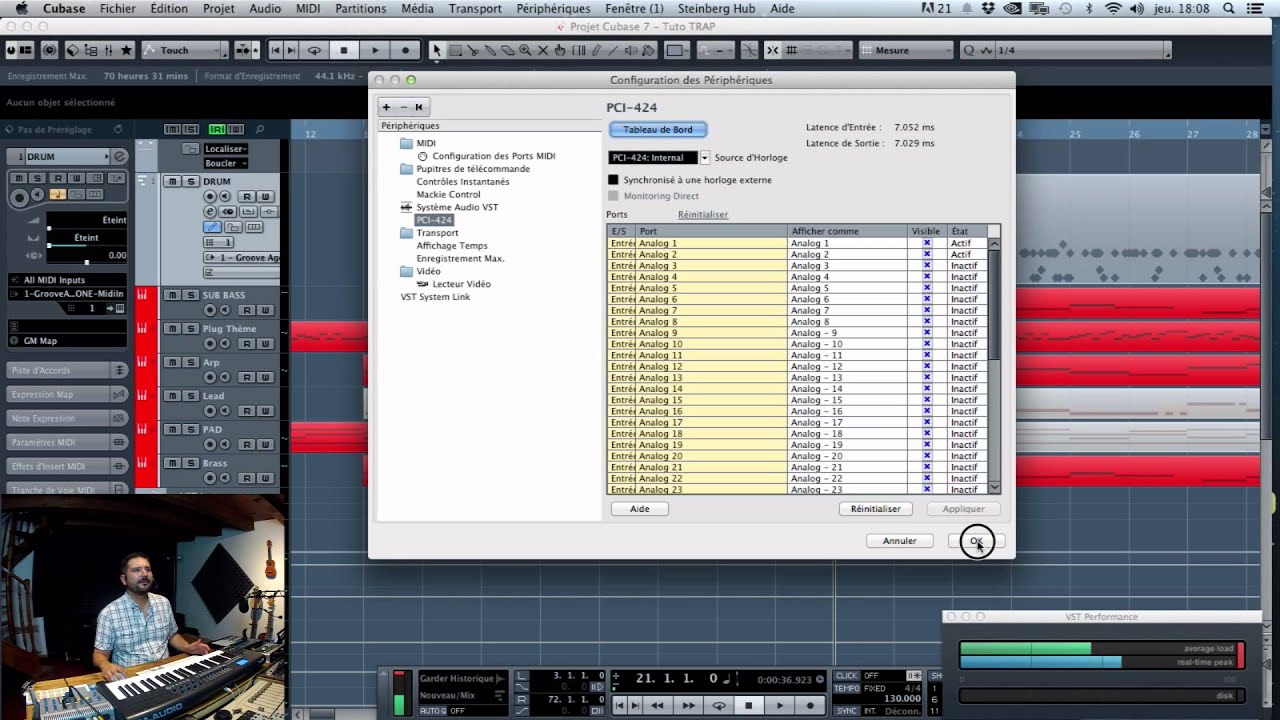The width and height of the screenshot is (1280, 720).
Task: Click the Wi-Fi icon in menu bar
Action: coord(1113,8)
